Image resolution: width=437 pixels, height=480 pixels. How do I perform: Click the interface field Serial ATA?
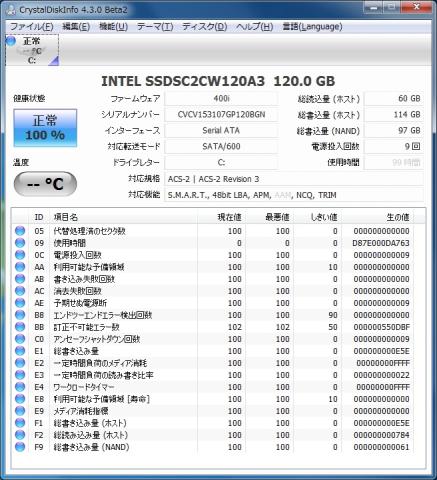tap(221, 131)
